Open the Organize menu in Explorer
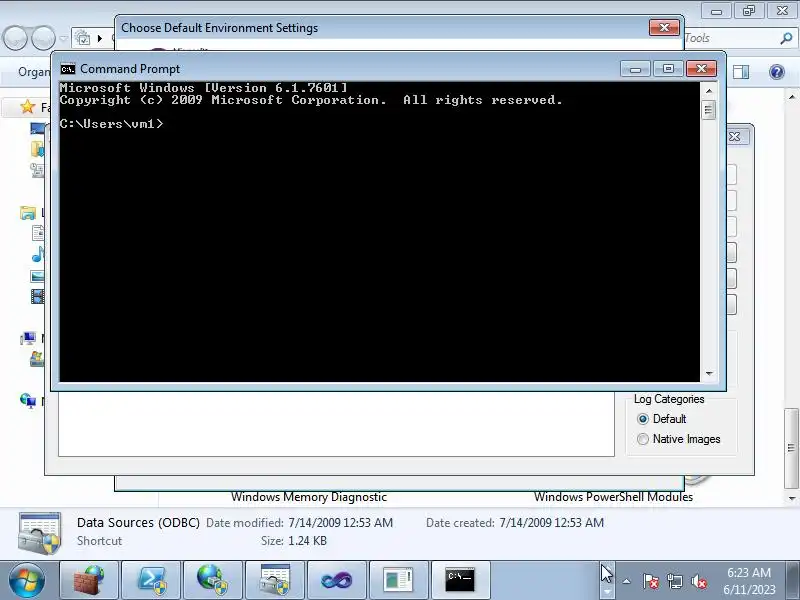Viewport: 800px width, 600px height. click(33, 72)
